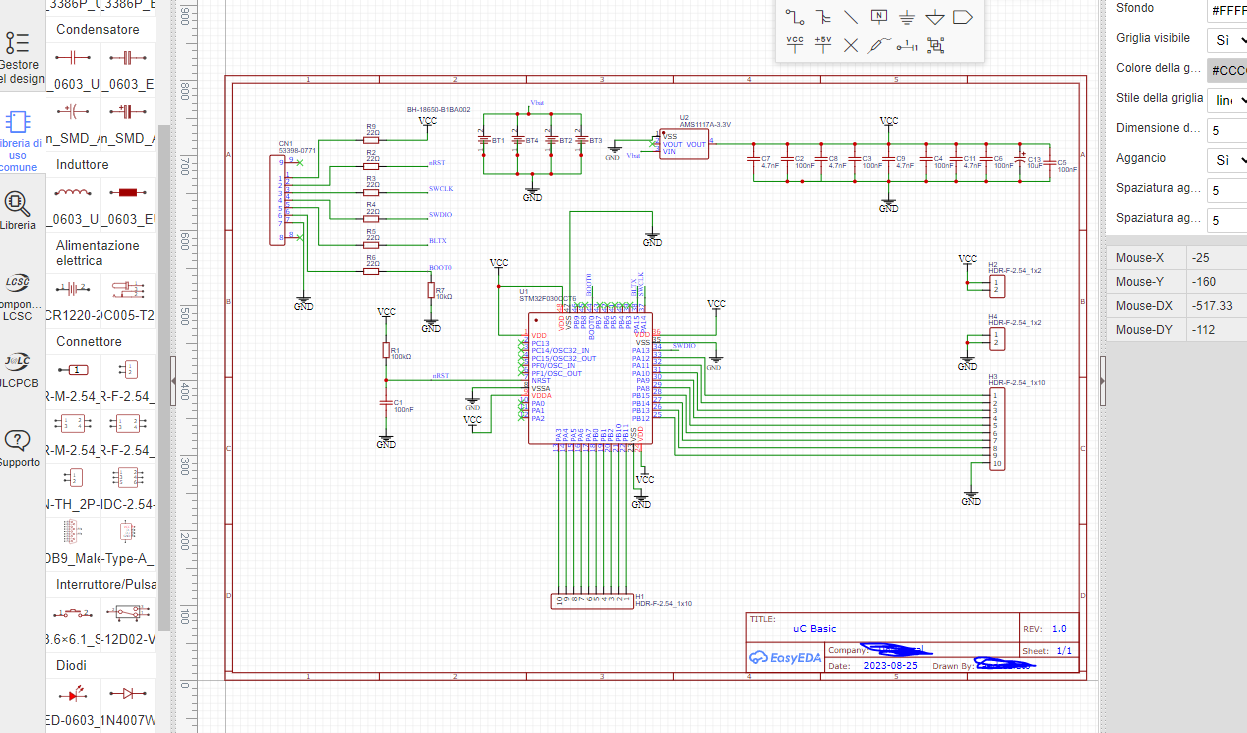Open the Gestore del design panel

coord(19,55)
